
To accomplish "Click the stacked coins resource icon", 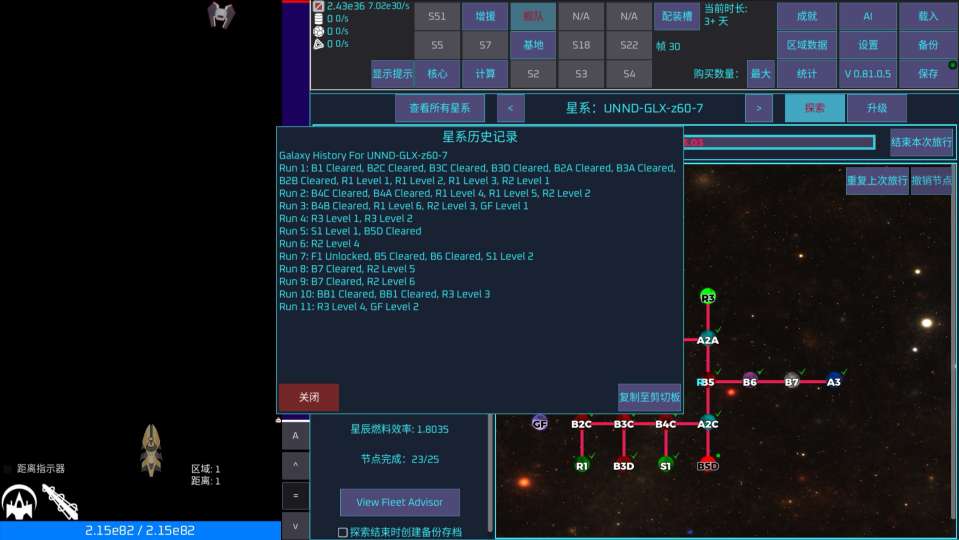I will [318, 18].
